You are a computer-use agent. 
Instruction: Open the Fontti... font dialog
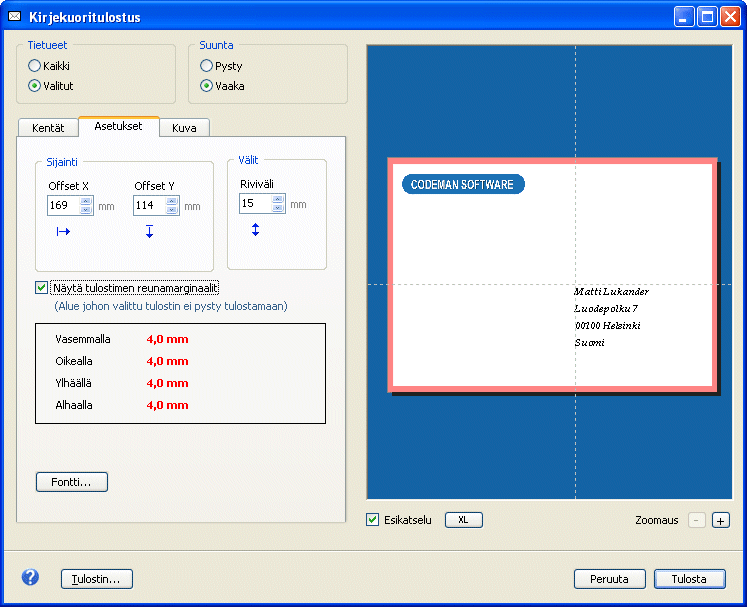click(x=71, y=482)
